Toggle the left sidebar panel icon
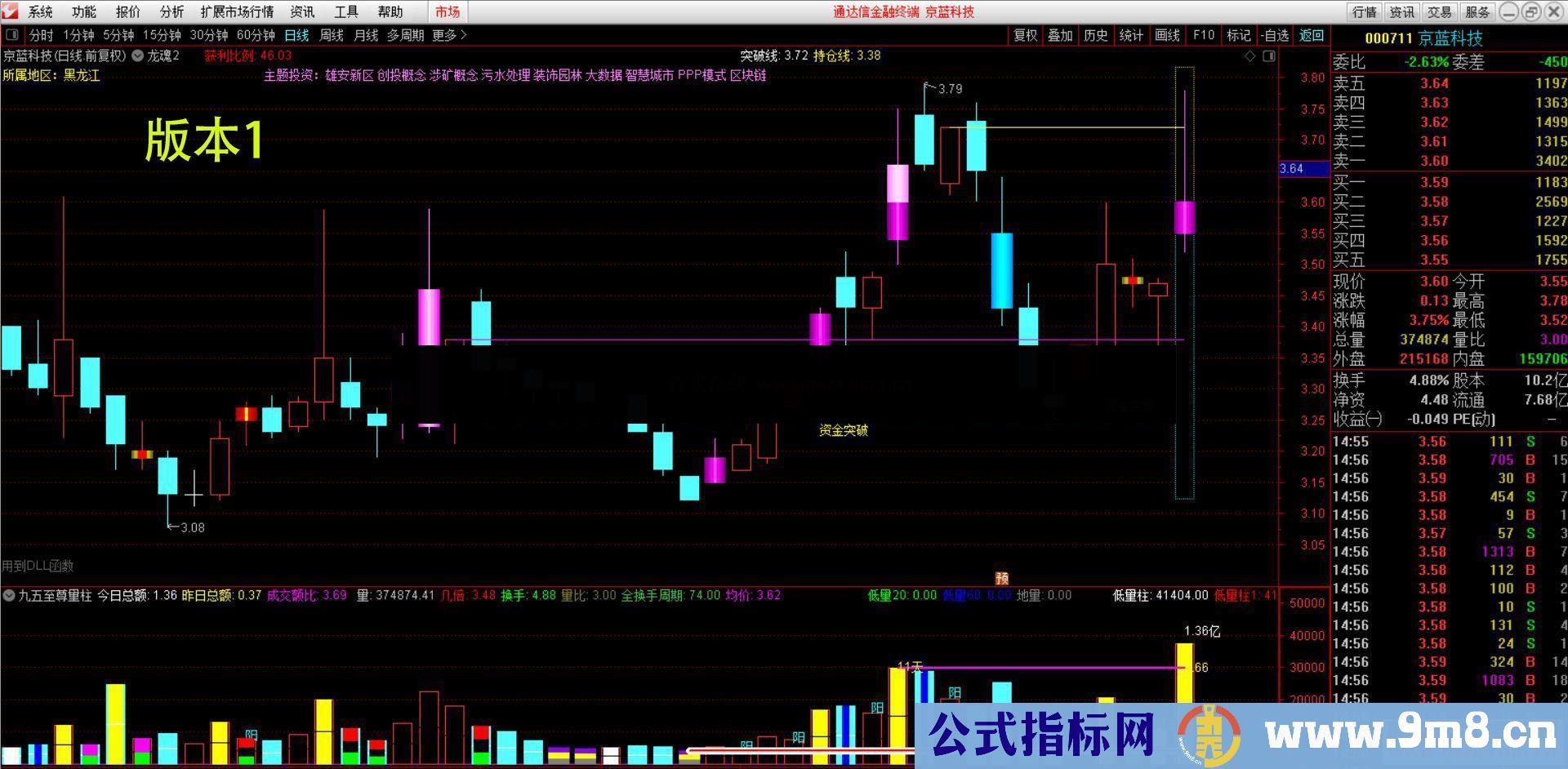The image size is (1568, 769). (x=12, y=35)
